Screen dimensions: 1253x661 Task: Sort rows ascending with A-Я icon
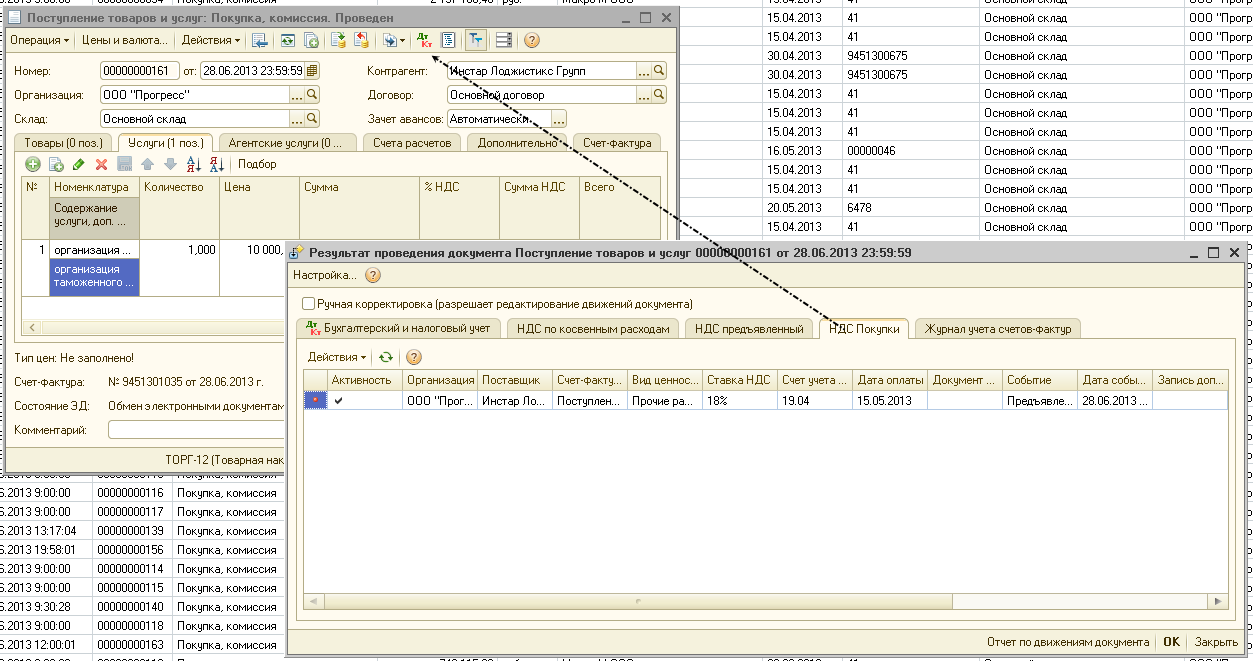point(193,164)
